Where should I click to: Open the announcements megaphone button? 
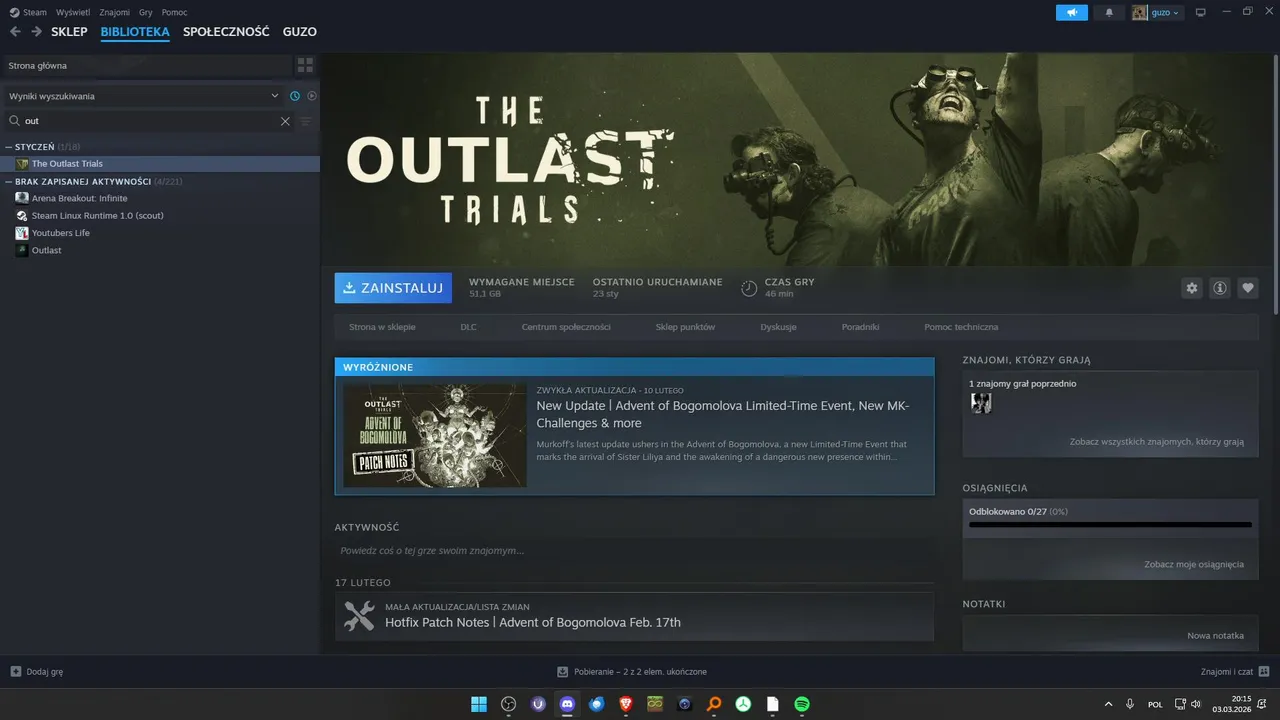tap(1072, 12)
